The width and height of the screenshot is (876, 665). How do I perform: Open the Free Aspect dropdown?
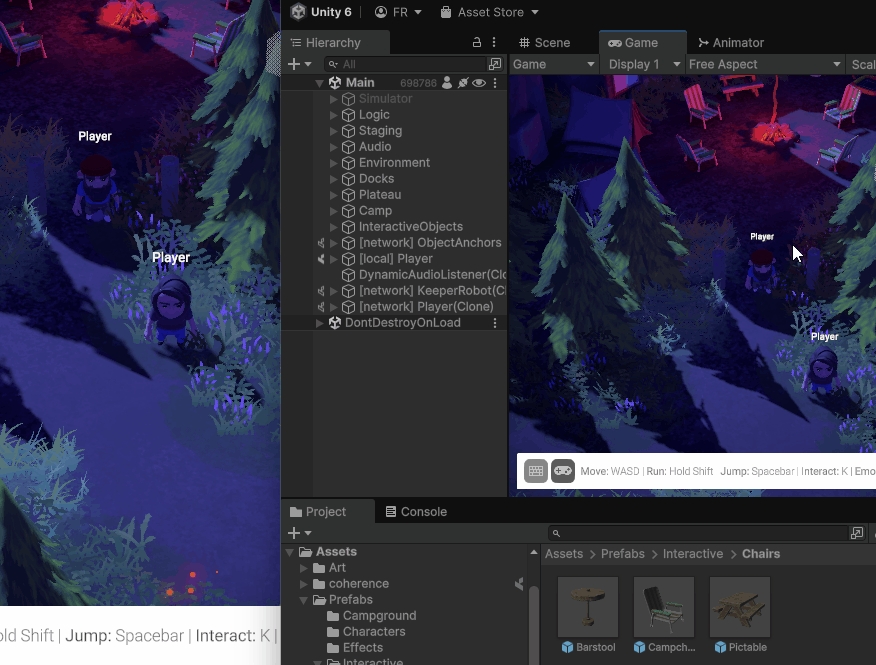765,64
